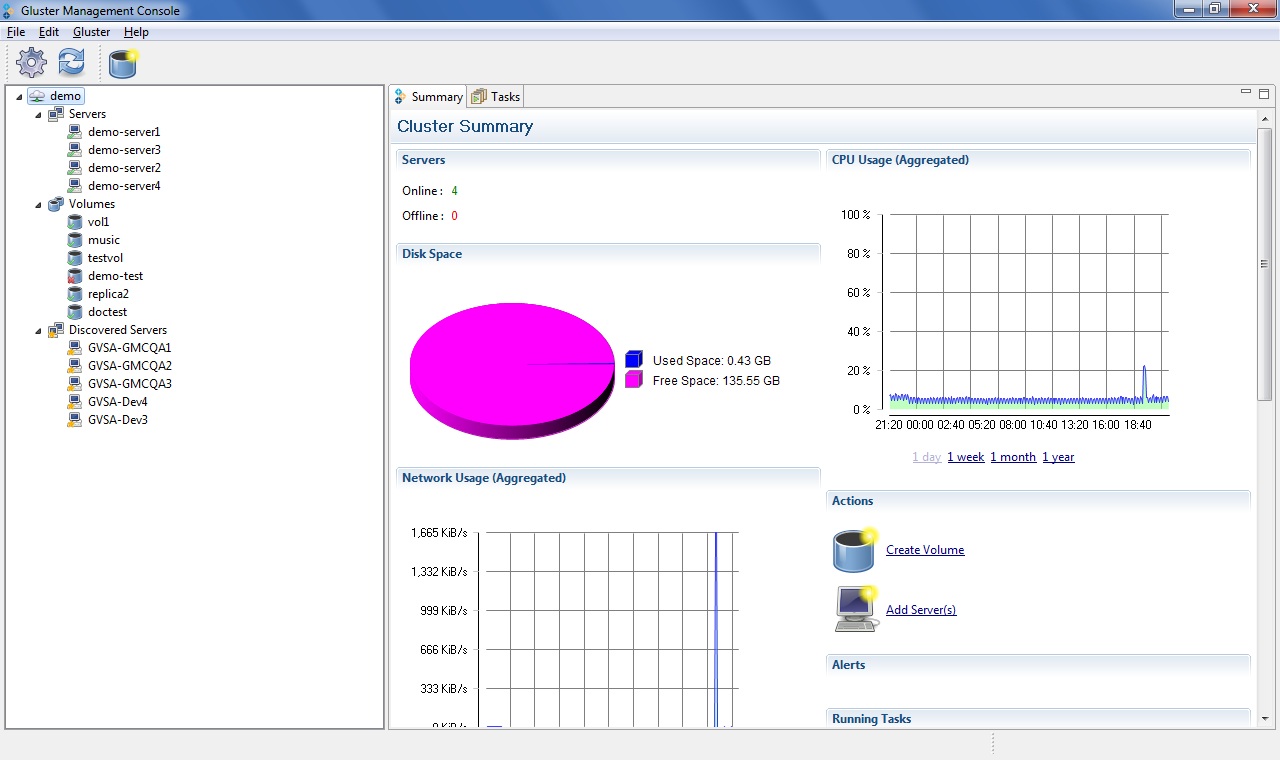Open the Gluster menu
This screenshot has width=1280, height=760.
pyautogui.click(x=91, y=32)
